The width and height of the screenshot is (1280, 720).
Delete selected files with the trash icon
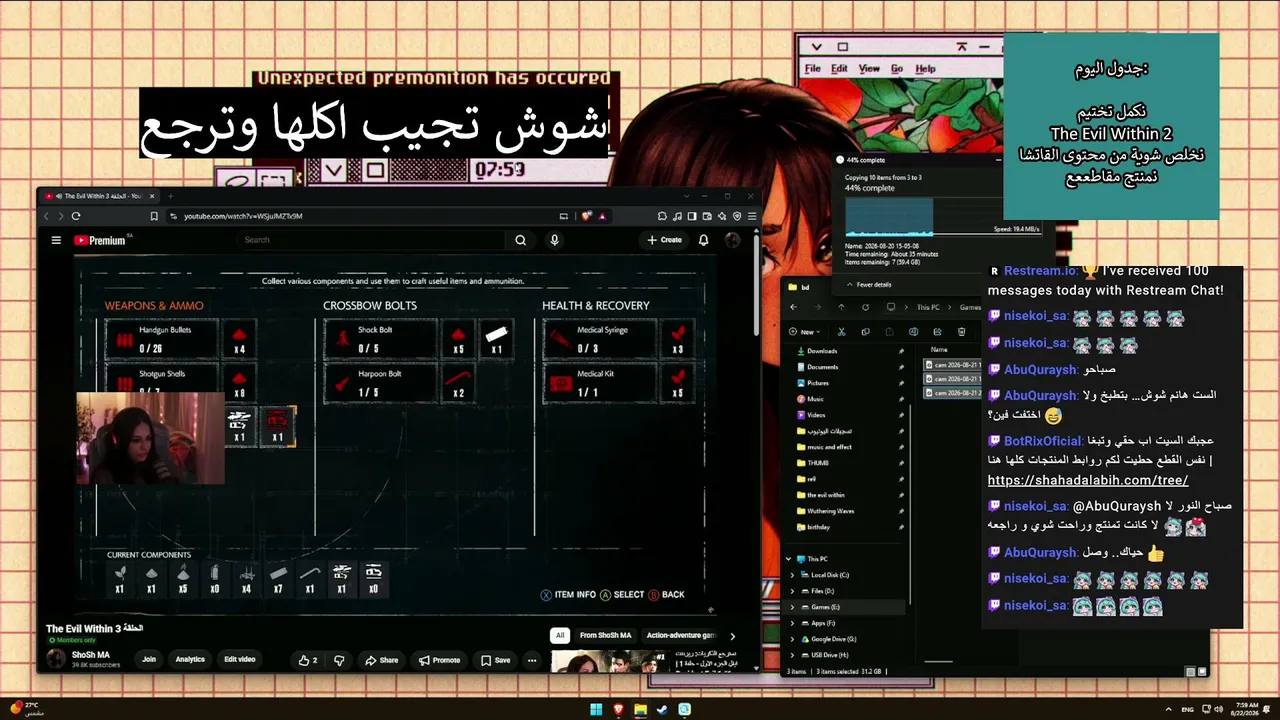coord(961,332)
